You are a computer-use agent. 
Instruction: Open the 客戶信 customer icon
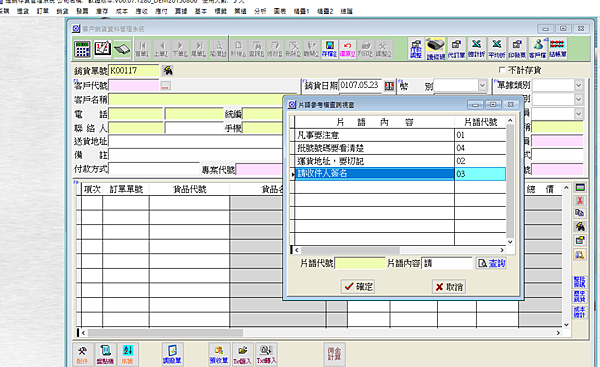pos(538,49)
